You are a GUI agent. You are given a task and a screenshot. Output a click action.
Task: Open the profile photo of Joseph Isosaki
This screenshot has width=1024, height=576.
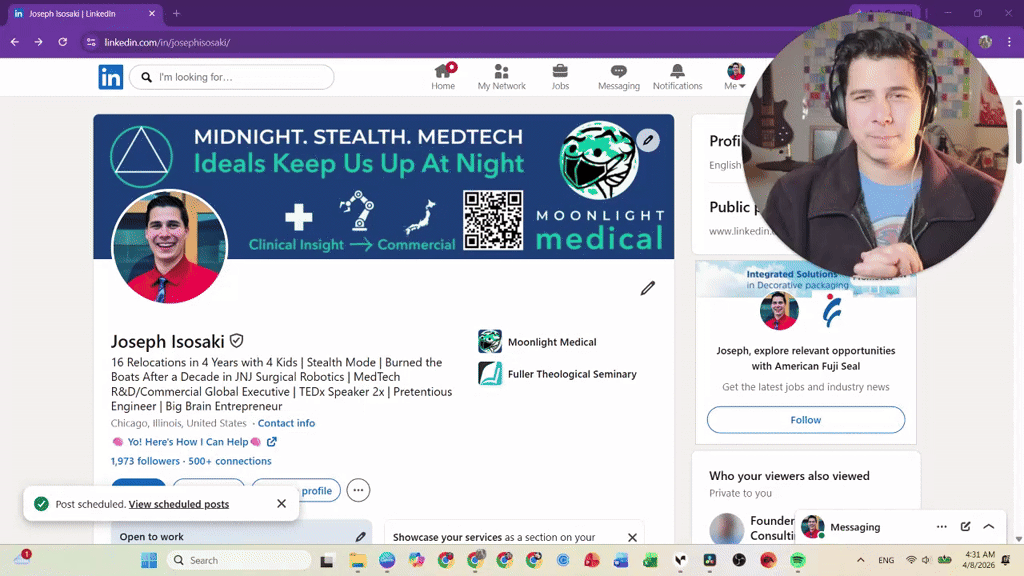(x=169, y=247)
